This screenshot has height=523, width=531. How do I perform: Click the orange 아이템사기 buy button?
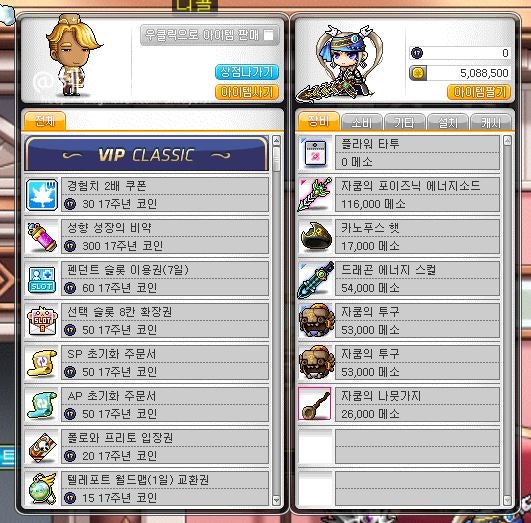pos(247,92)
